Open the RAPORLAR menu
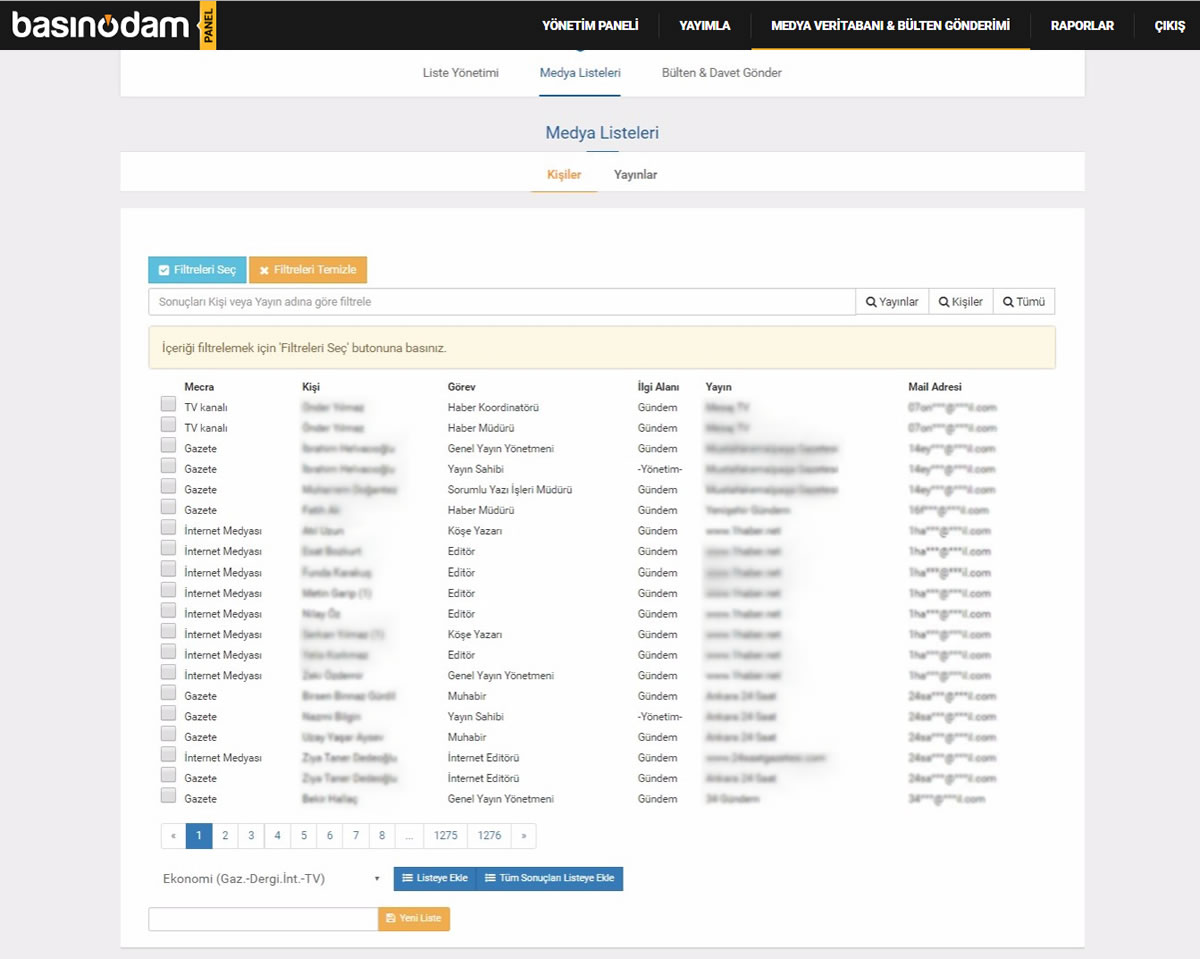This screenshot has height=959, width=1200. pos(1082,26)
